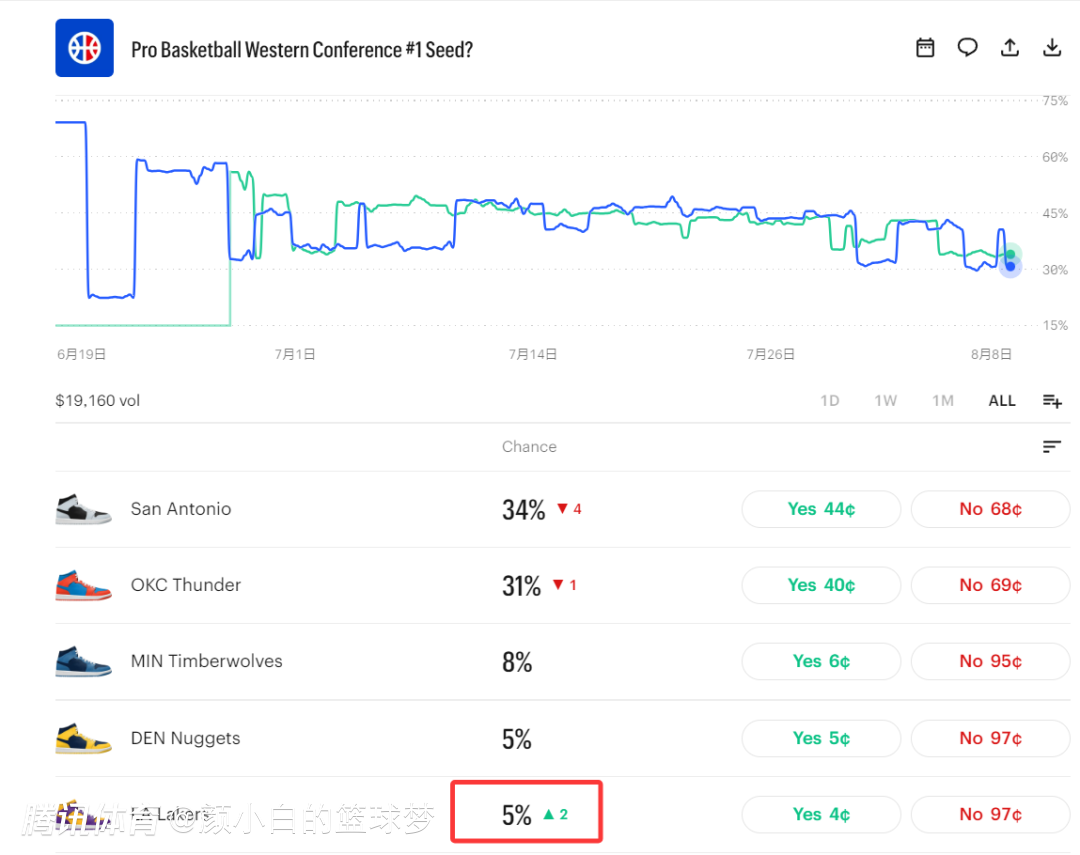
Task: Click the sort icon beside Chance header
Action: tap(1051, 446)
